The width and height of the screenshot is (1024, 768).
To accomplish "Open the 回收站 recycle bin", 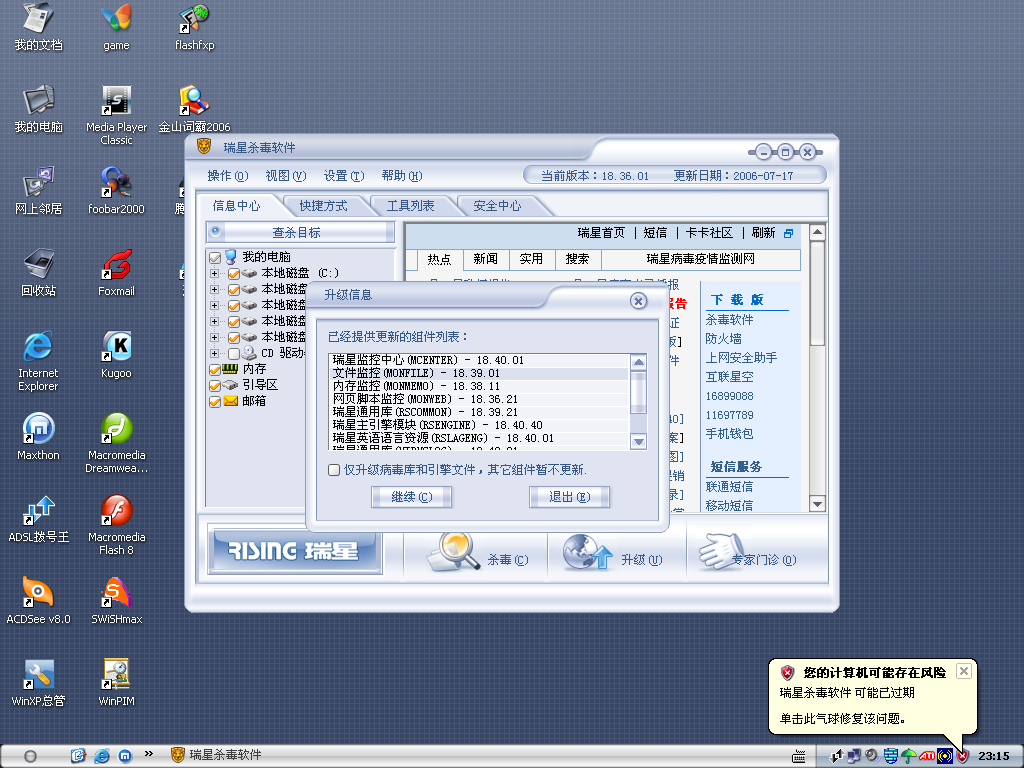I will (39, 273).
